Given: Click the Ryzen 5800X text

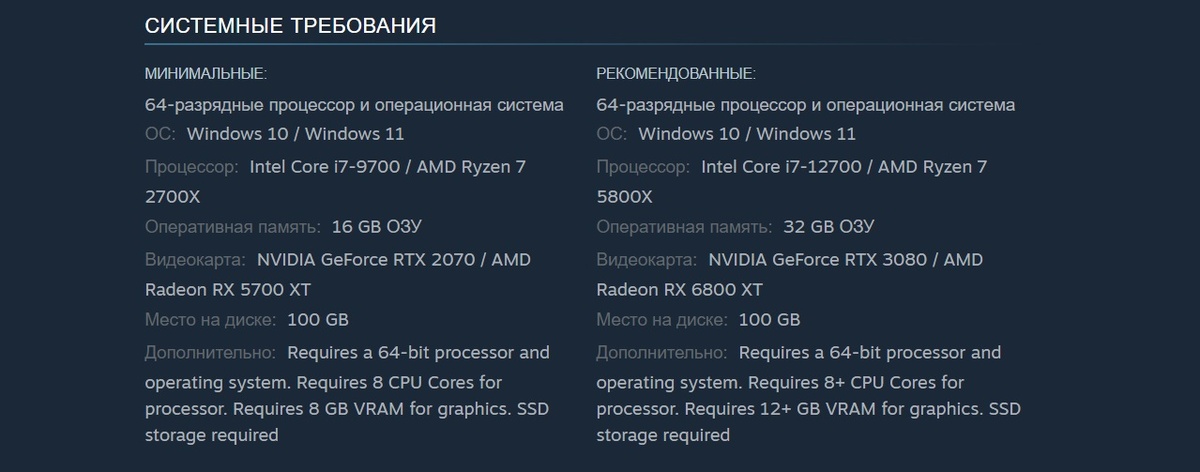Looking at the screenshot, I should [625, 196].
